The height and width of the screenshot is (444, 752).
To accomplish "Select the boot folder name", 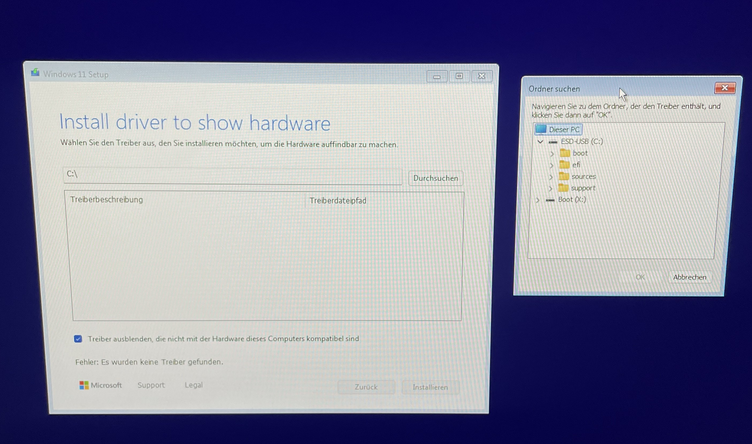I will click(x=580, y=153).
